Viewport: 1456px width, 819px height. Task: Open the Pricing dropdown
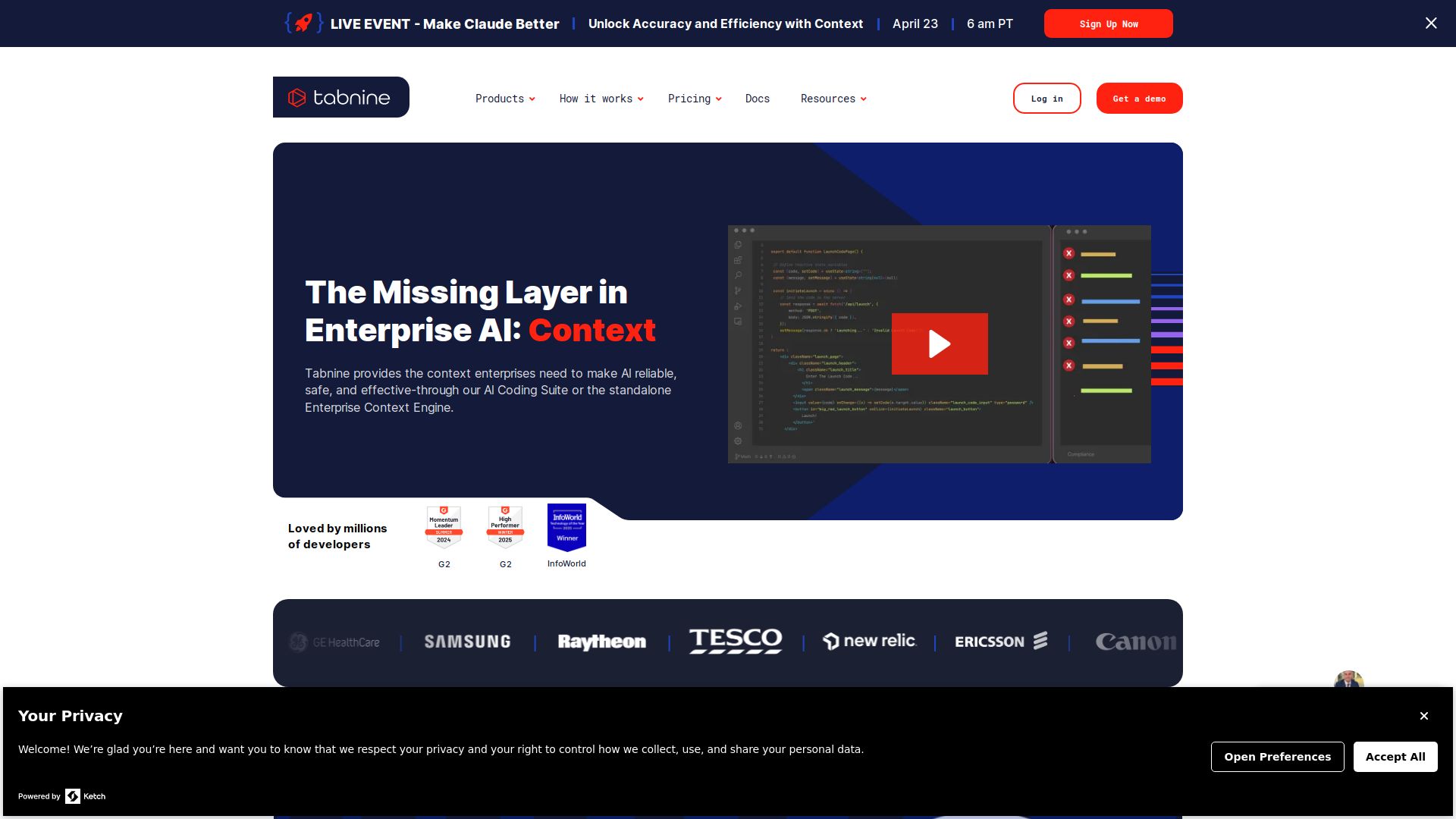tap(694, 99)
